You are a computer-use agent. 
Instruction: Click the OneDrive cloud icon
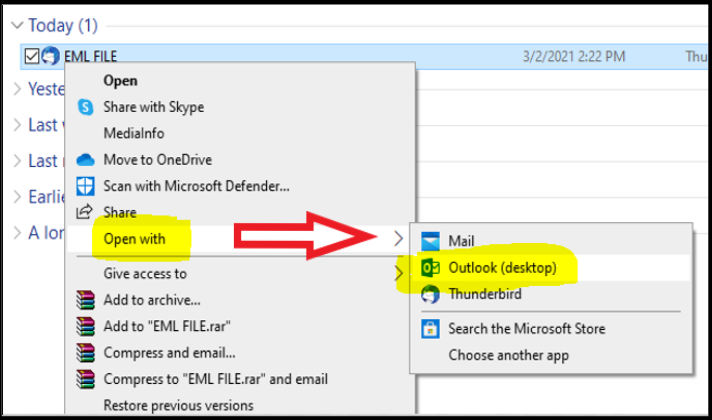click(x=85, y=160)
